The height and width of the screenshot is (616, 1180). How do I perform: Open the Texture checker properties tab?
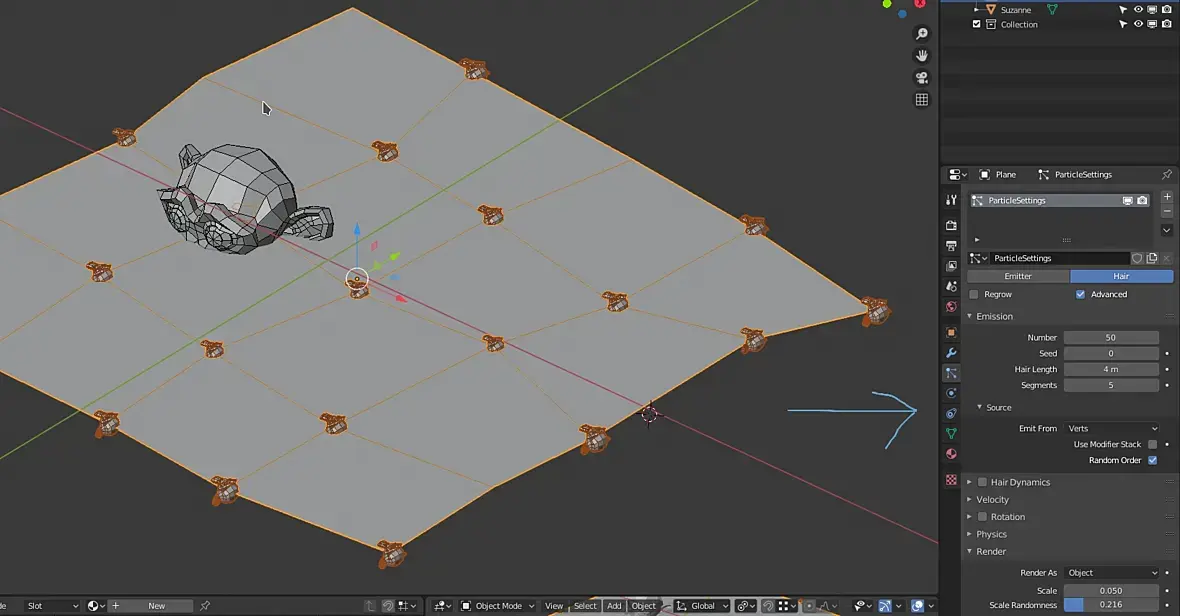[951, 480]
